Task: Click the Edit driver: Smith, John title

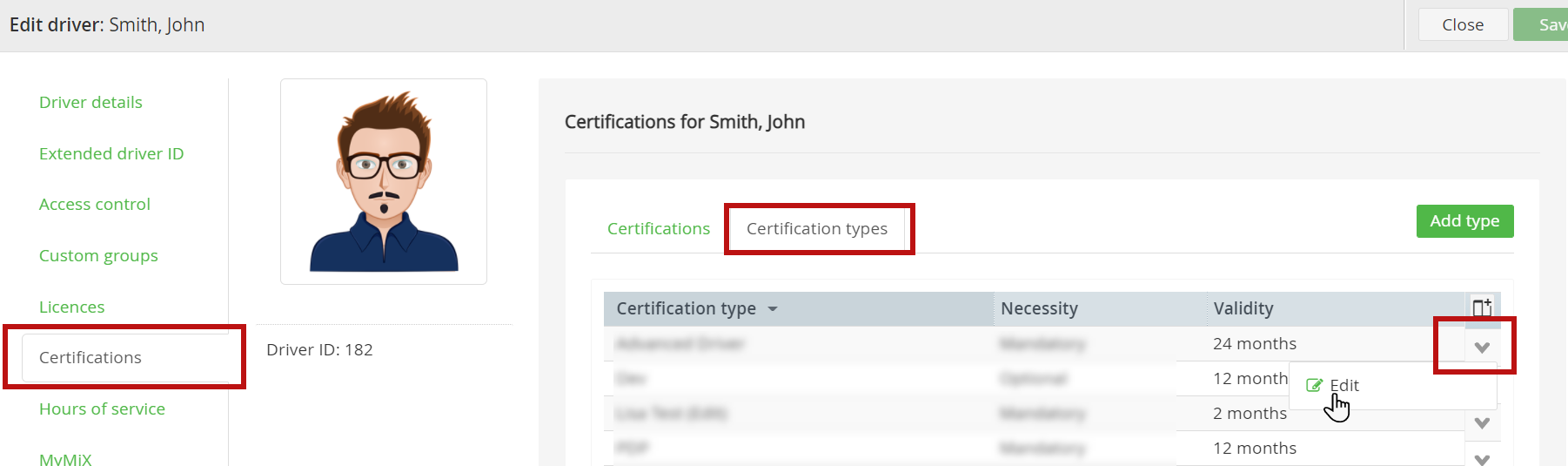Action: [x=107, y=24]
